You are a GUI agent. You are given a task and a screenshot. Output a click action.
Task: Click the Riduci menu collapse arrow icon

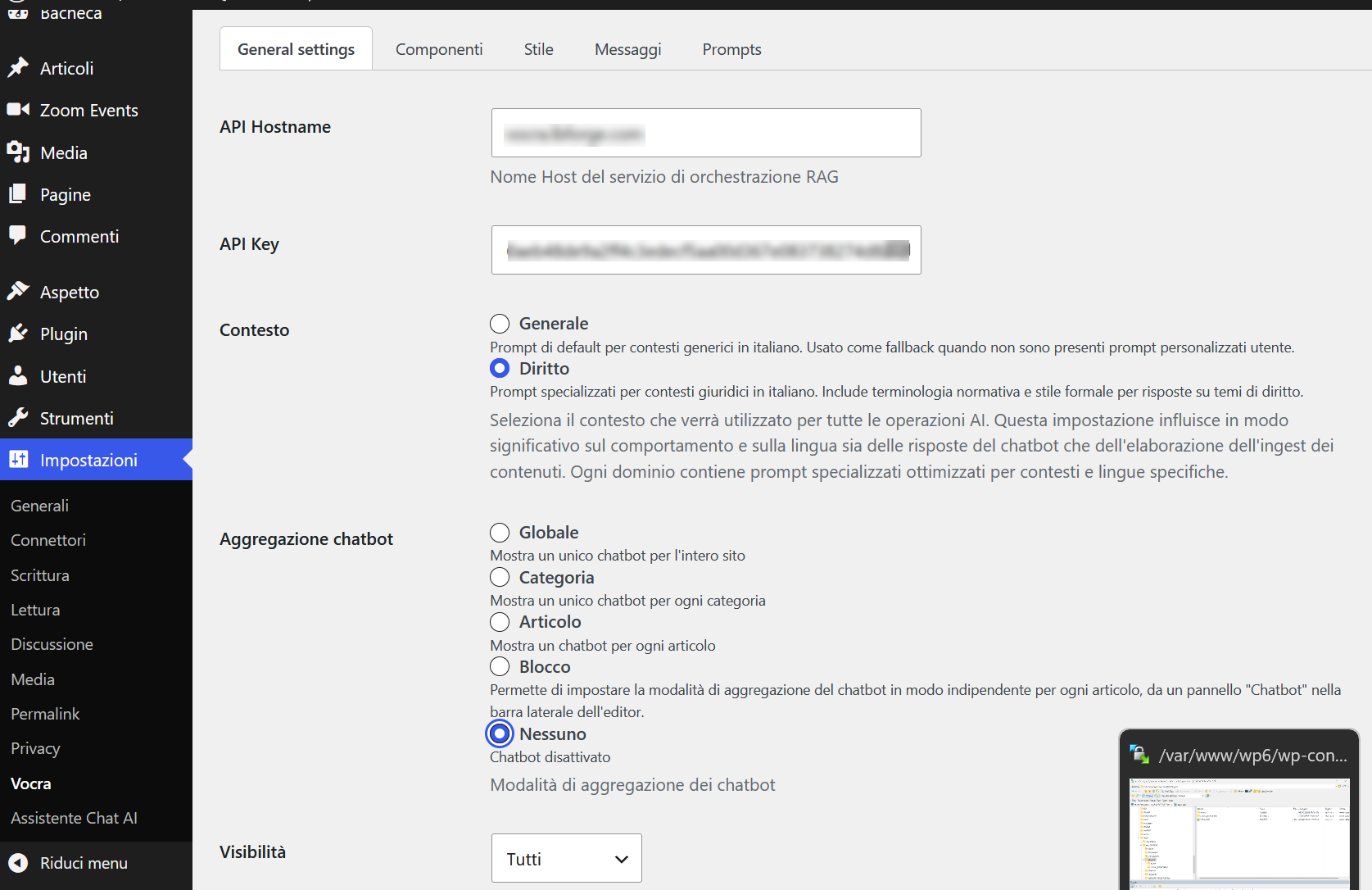[18, 863]
